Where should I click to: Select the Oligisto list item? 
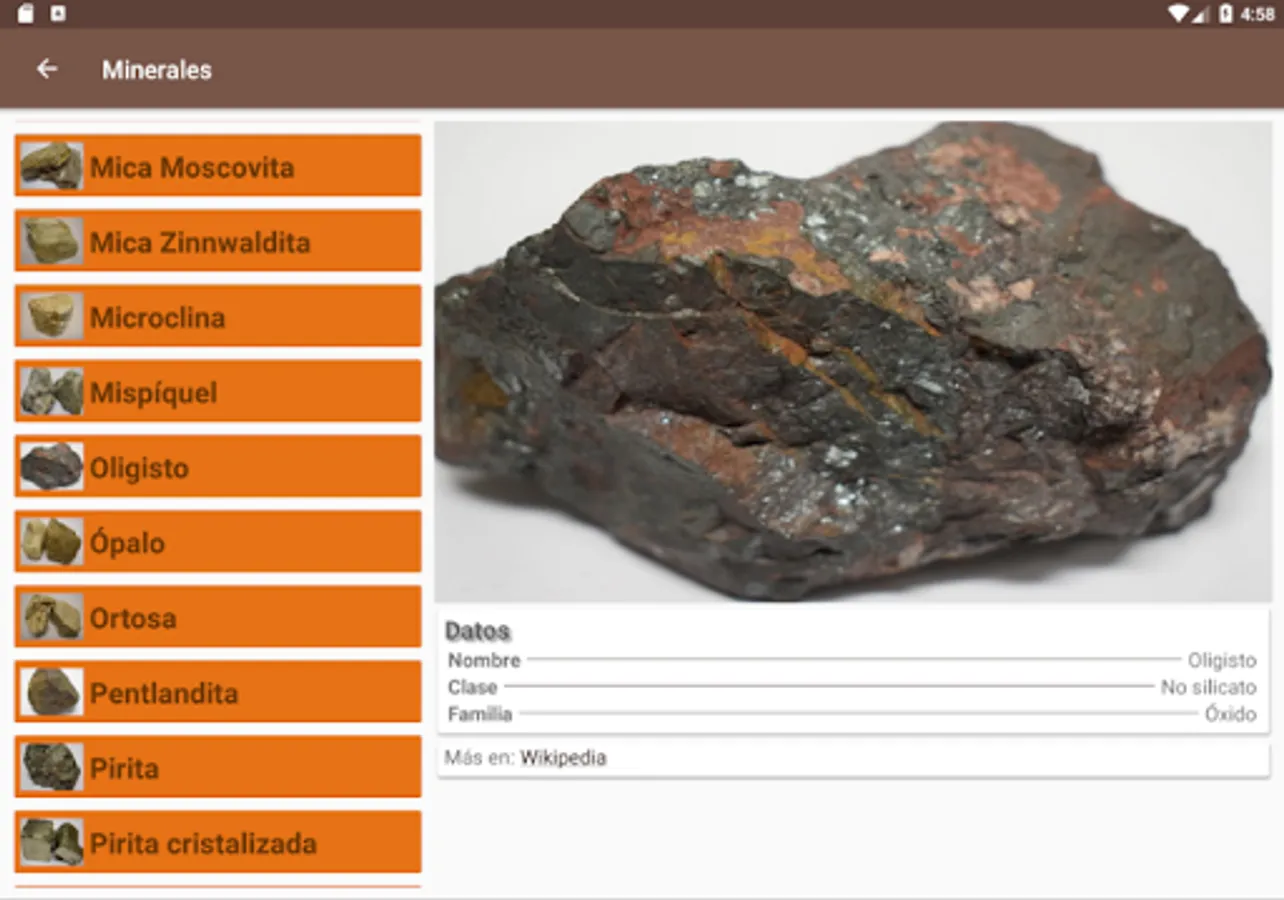click(x=218, y=466)
